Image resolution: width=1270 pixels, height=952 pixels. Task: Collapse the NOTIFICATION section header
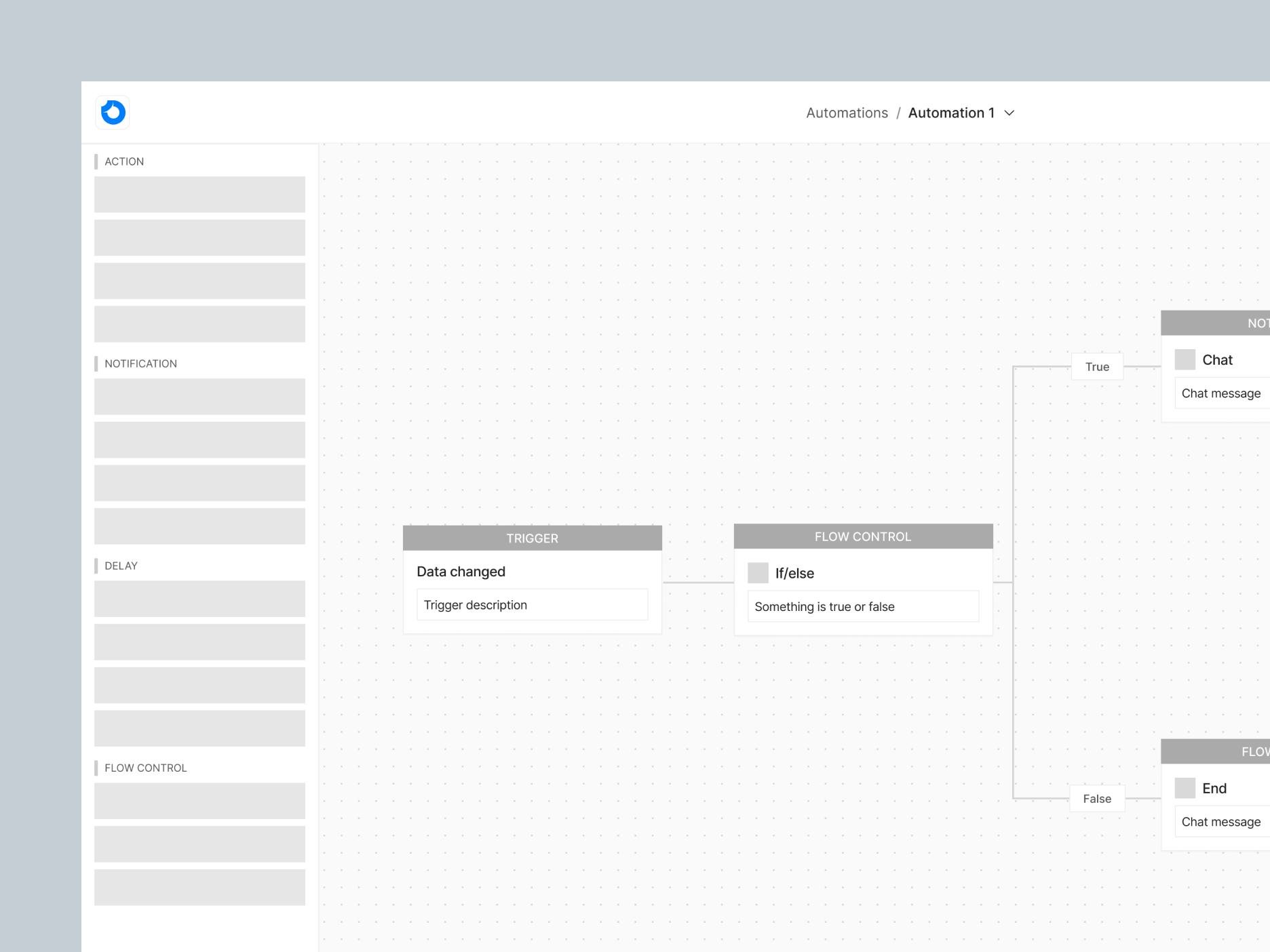(x=140, y=363)
